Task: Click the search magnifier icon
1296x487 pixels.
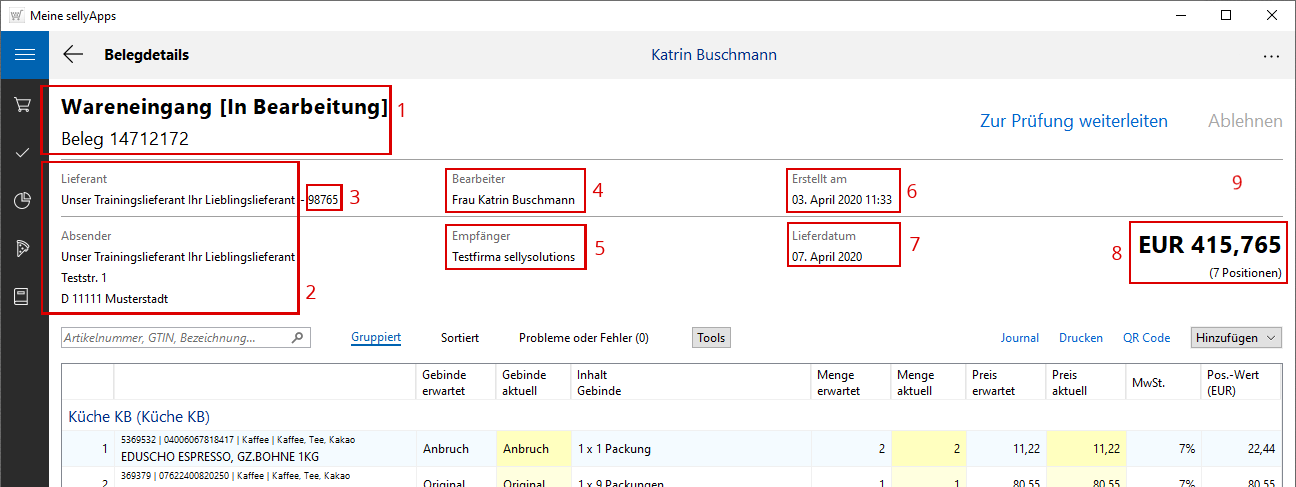Action: [297, 338]
